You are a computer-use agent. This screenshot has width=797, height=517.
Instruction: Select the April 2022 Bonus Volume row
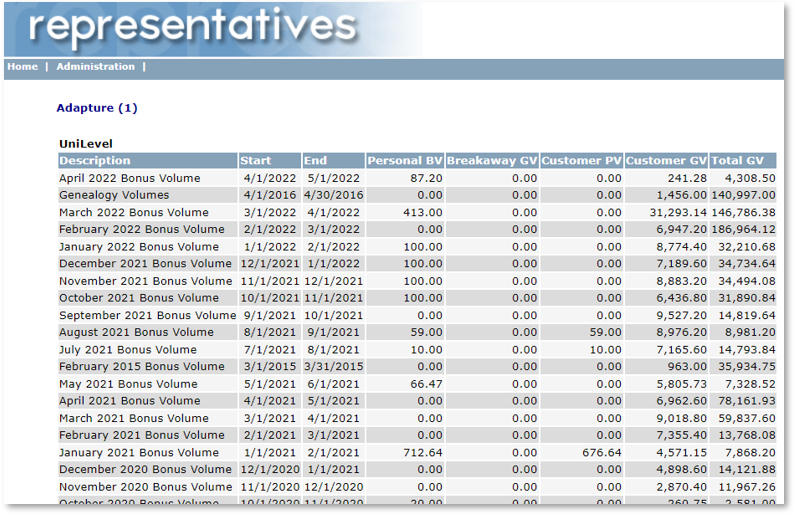pos(130,178)
